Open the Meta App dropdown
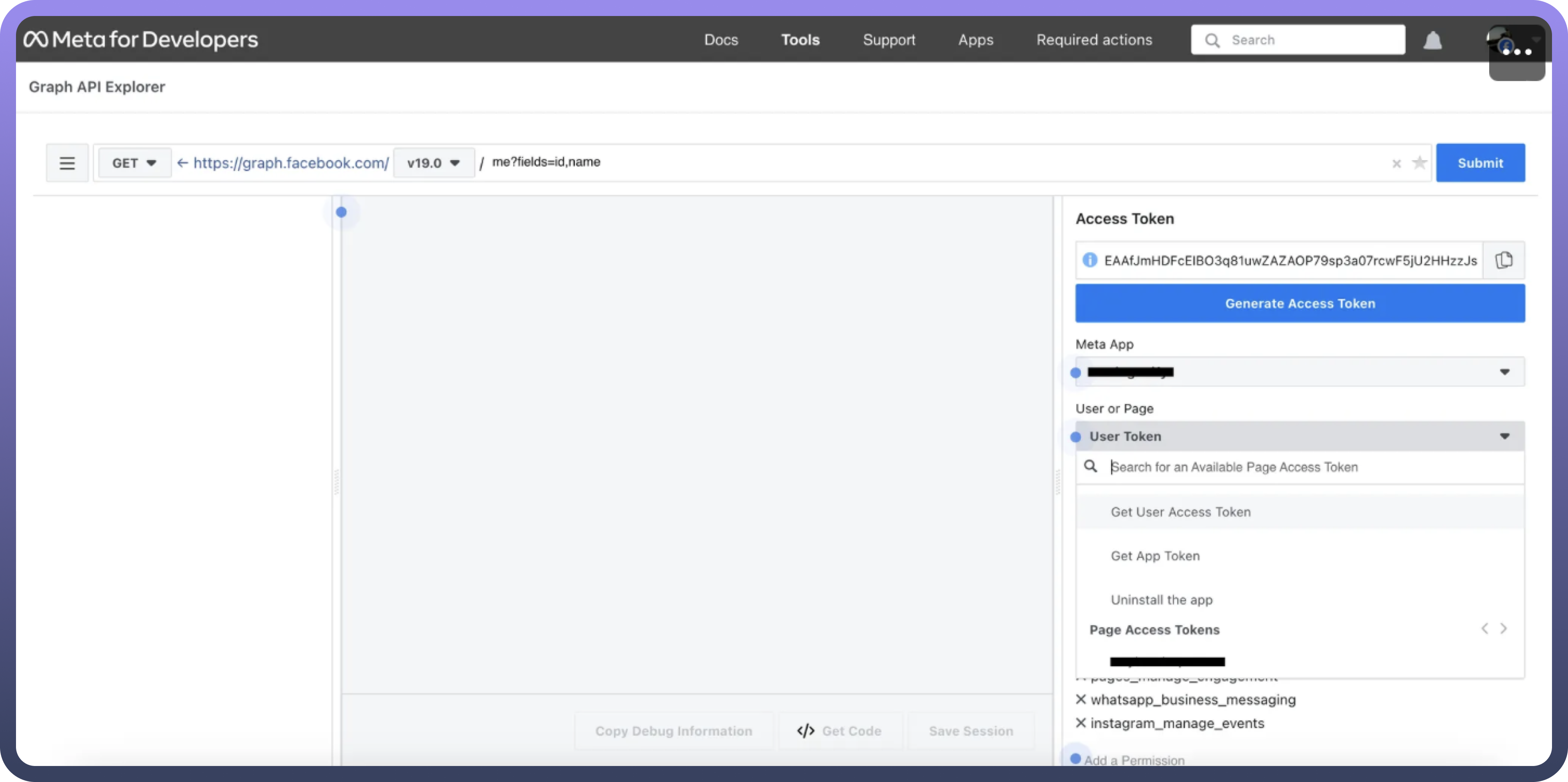This screenshot has height=782, width=1568. pyautogui.click(x=1300, y=371)
